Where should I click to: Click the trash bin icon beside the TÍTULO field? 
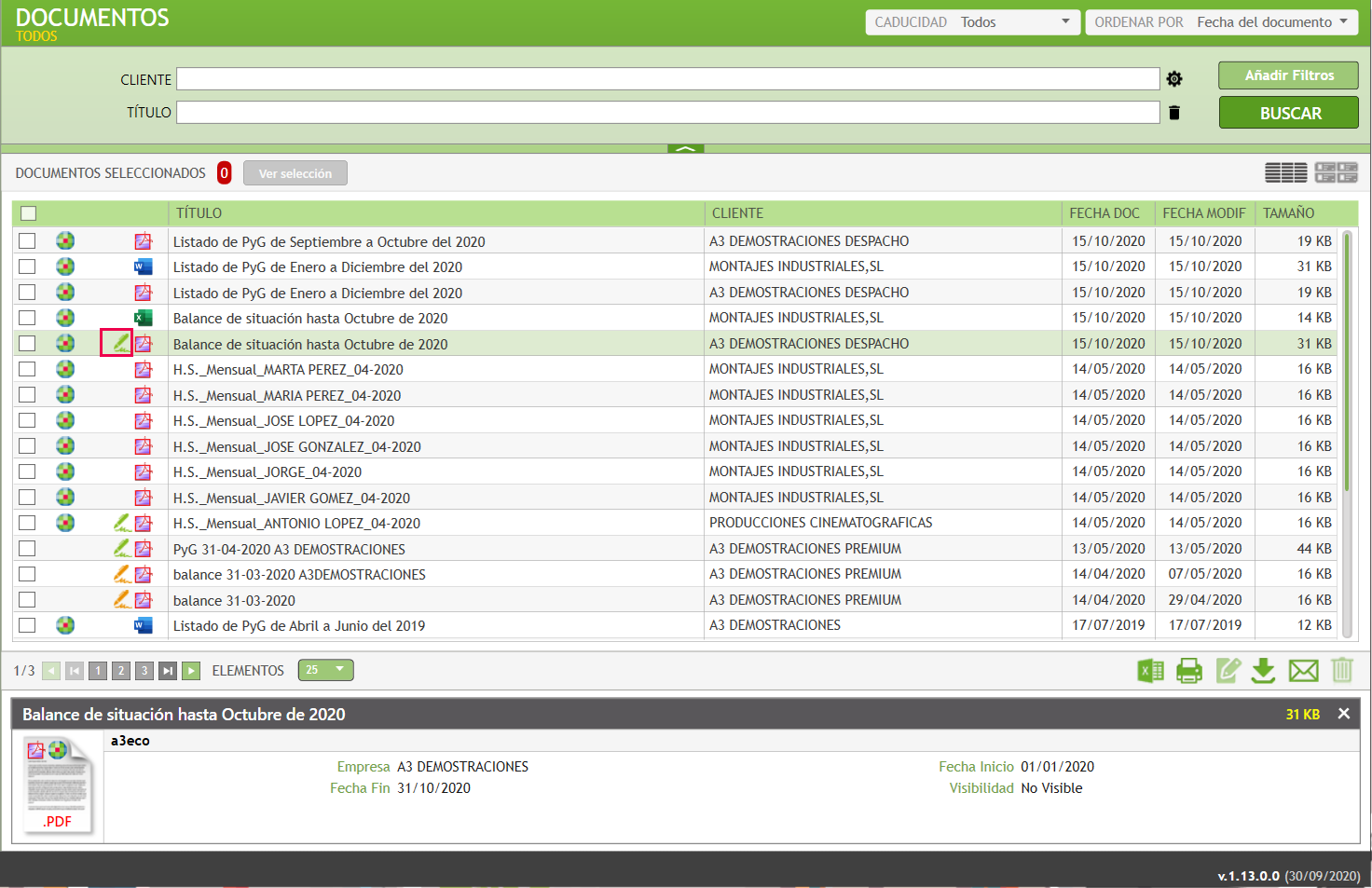point(1174,113)
